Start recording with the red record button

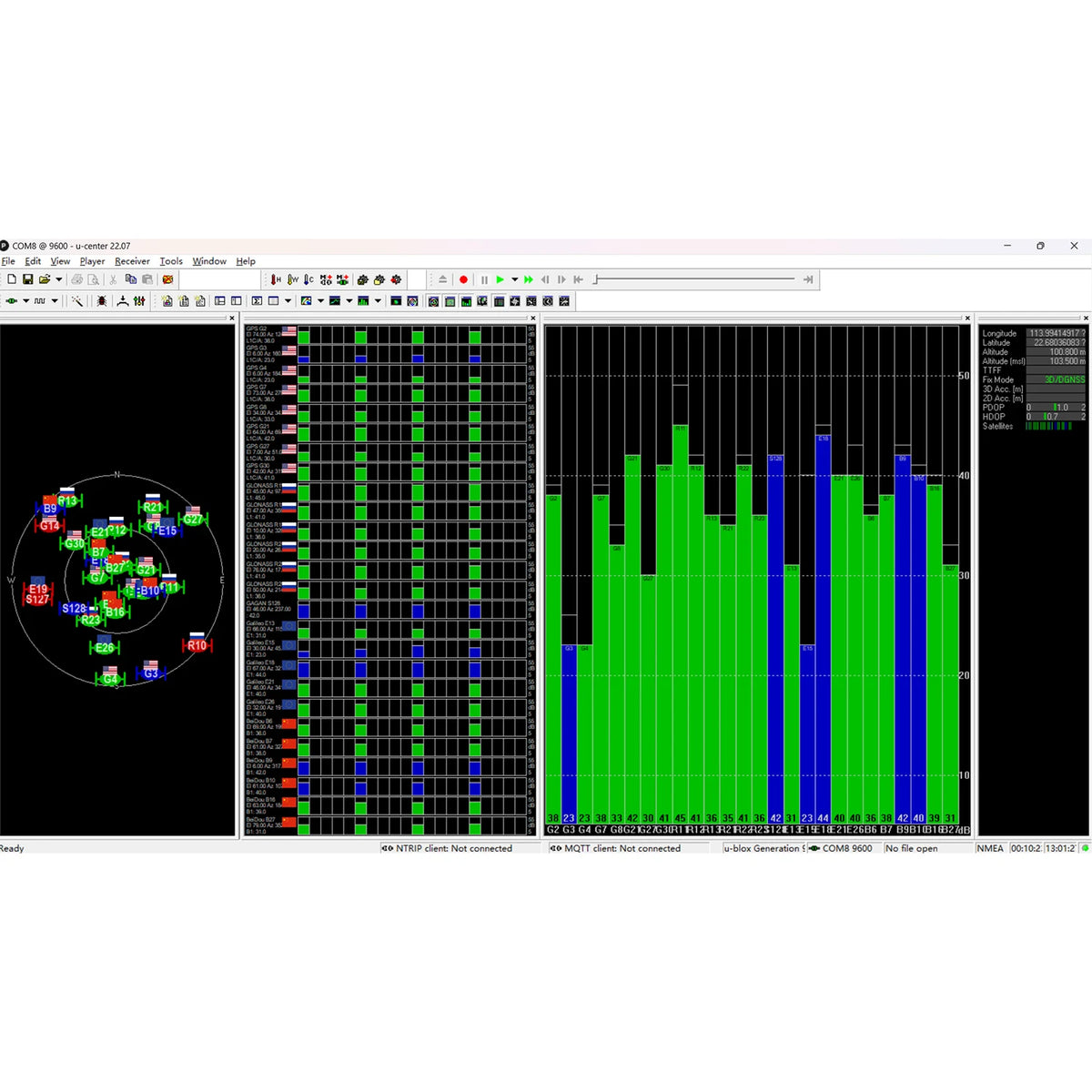tap(463, 279)
